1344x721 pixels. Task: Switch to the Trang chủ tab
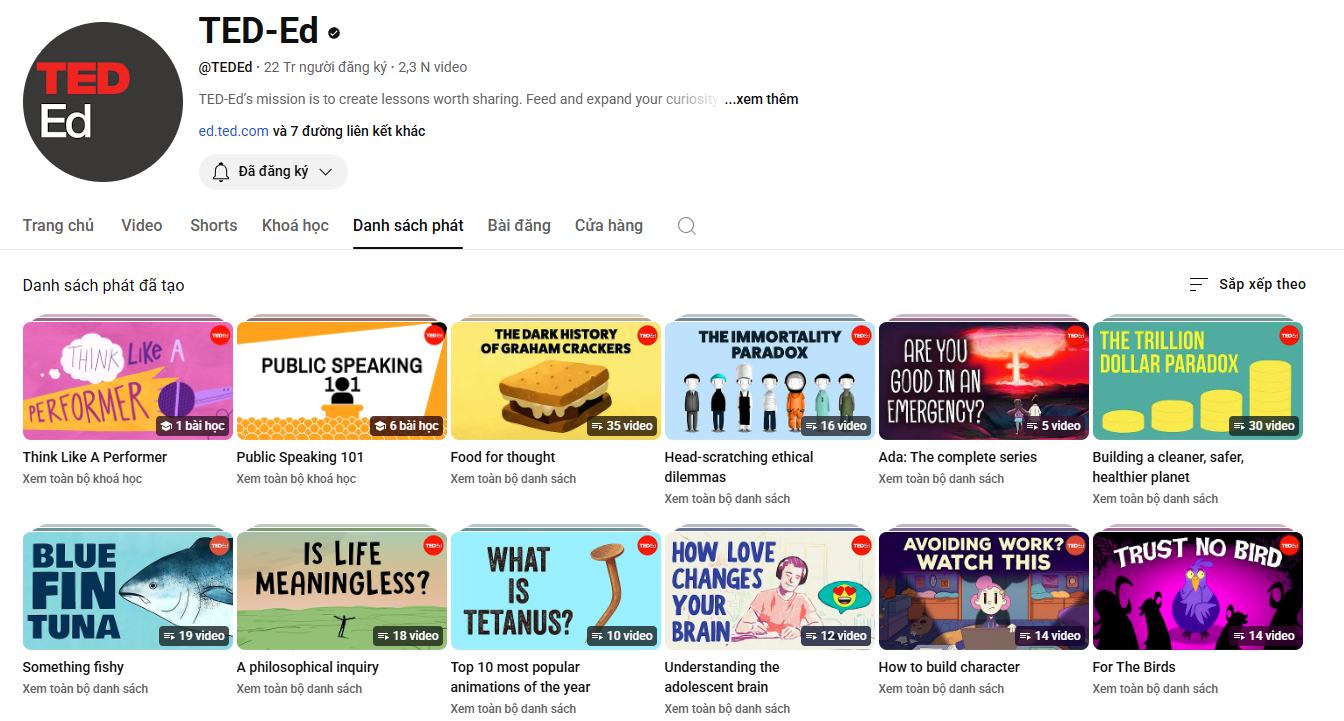point(58,226)
